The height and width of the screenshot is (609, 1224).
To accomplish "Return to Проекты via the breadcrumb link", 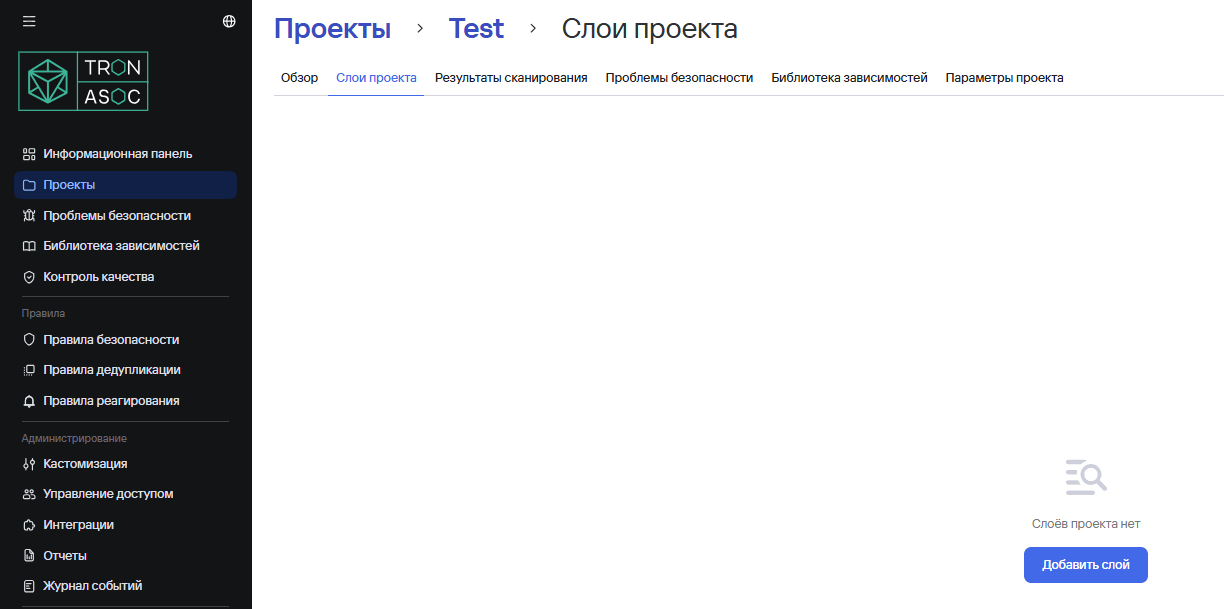I will (x=332, y=28).
